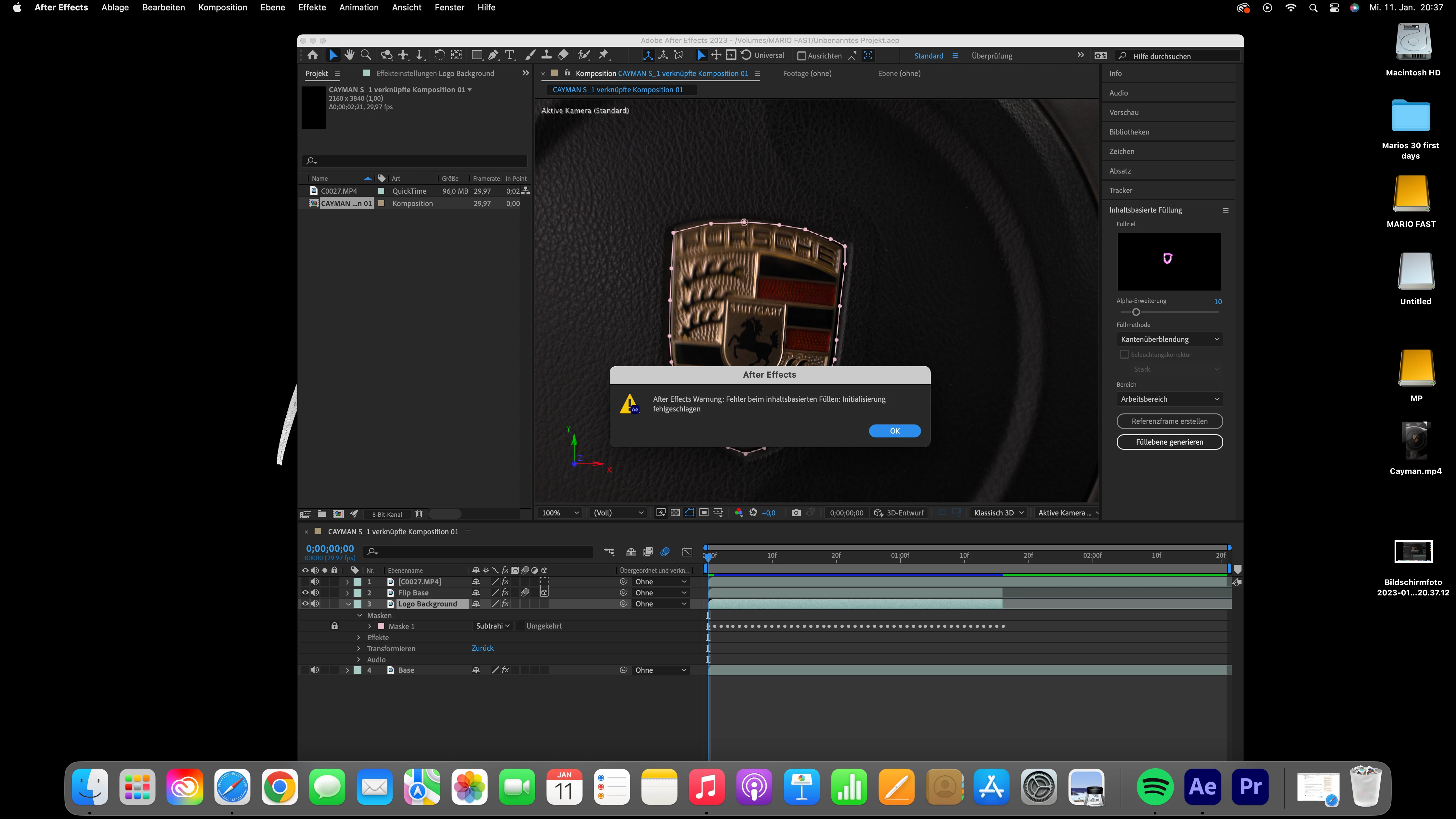1456x819 pixels.
Task: Enable Beleuchtungskorrektur checkbox
Action: pos(1124,354)
